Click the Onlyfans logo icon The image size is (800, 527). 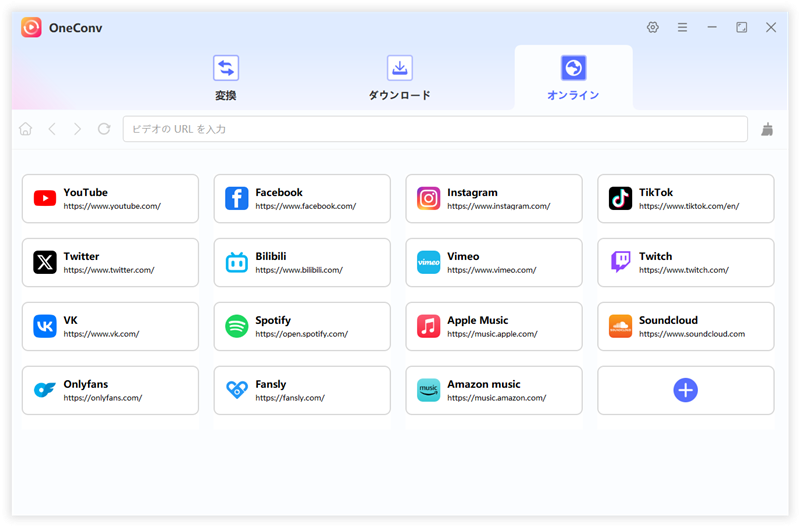pos(45,390)
